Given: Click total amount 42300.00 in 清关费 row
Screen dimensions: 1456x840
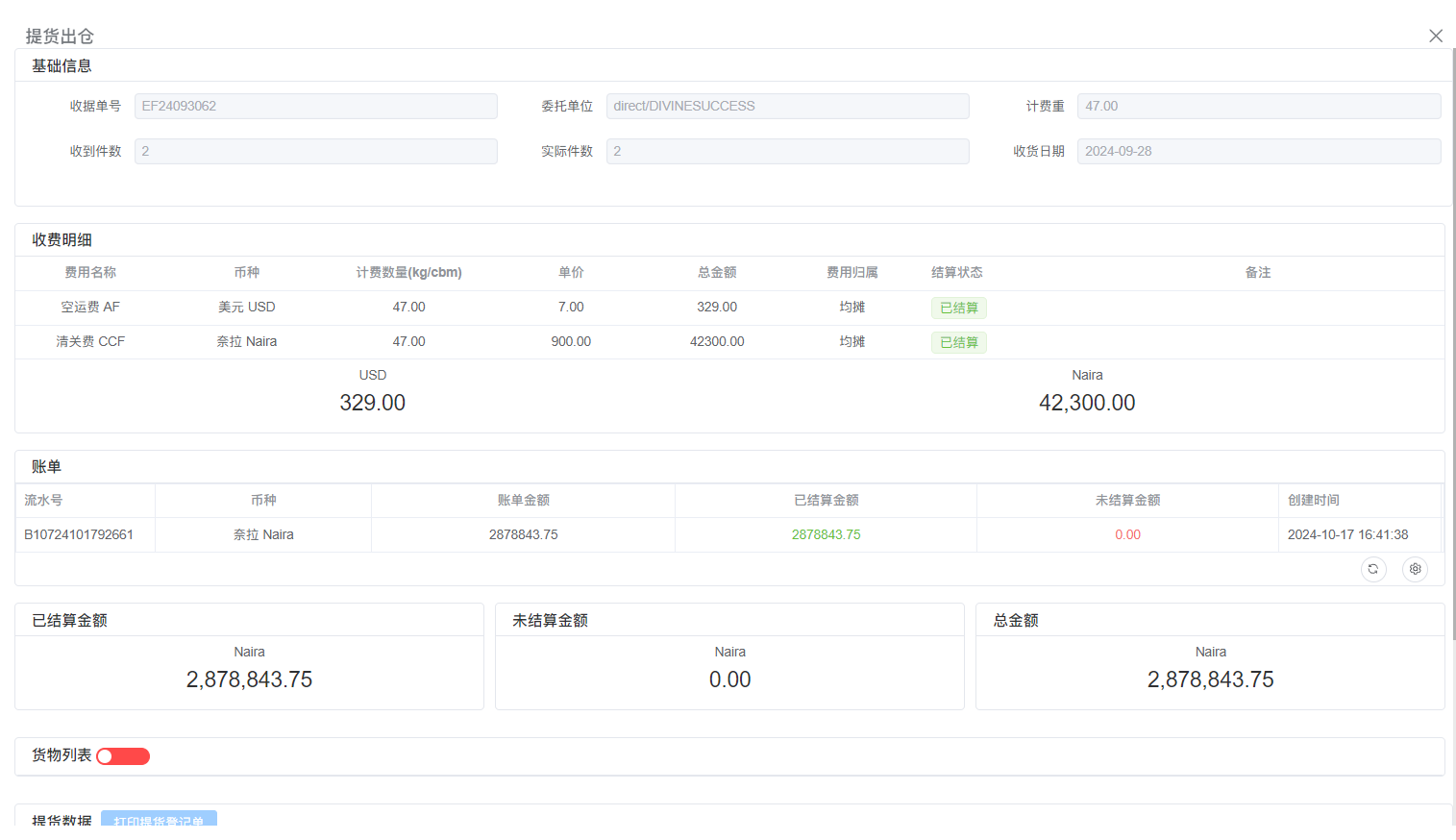Looking at the screenshot, I should tap(717, 341).
